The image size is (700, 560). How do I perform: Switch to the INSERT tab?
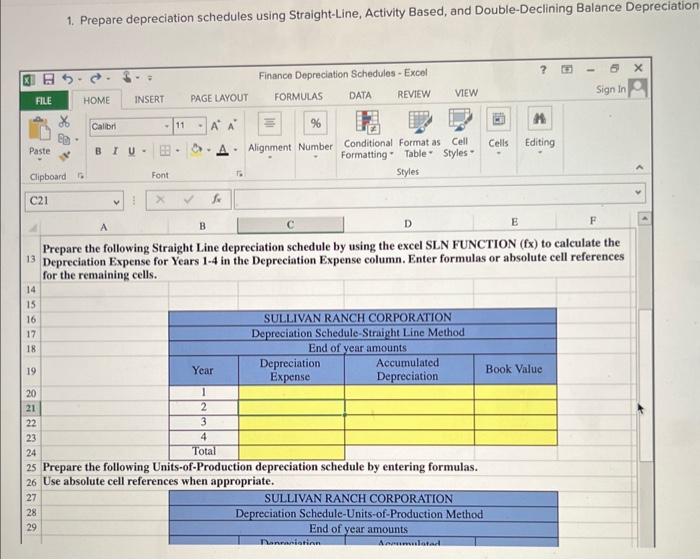coord(149,99)
